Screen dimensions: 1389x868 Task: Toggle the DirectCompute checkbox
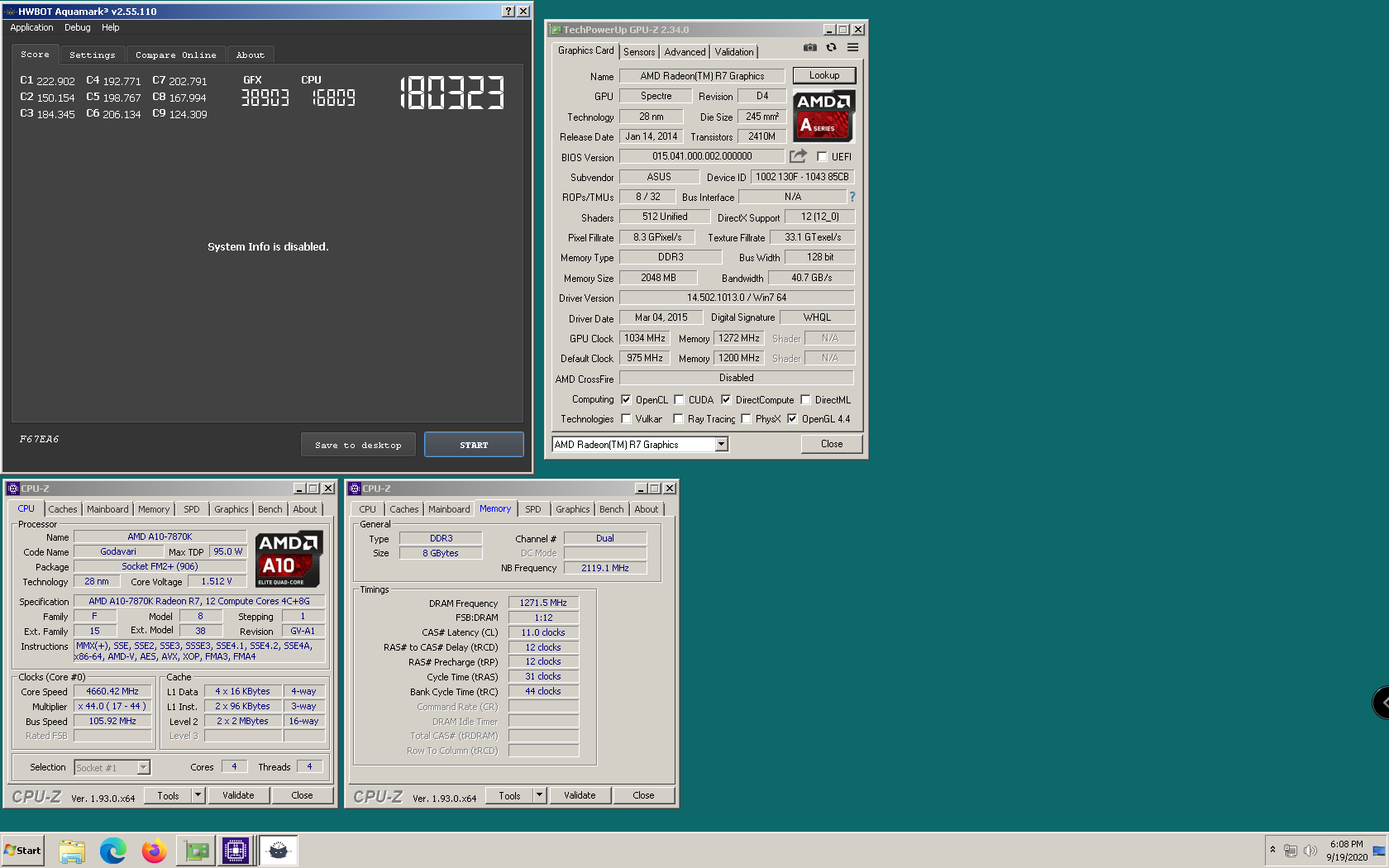tap(726, 399)
